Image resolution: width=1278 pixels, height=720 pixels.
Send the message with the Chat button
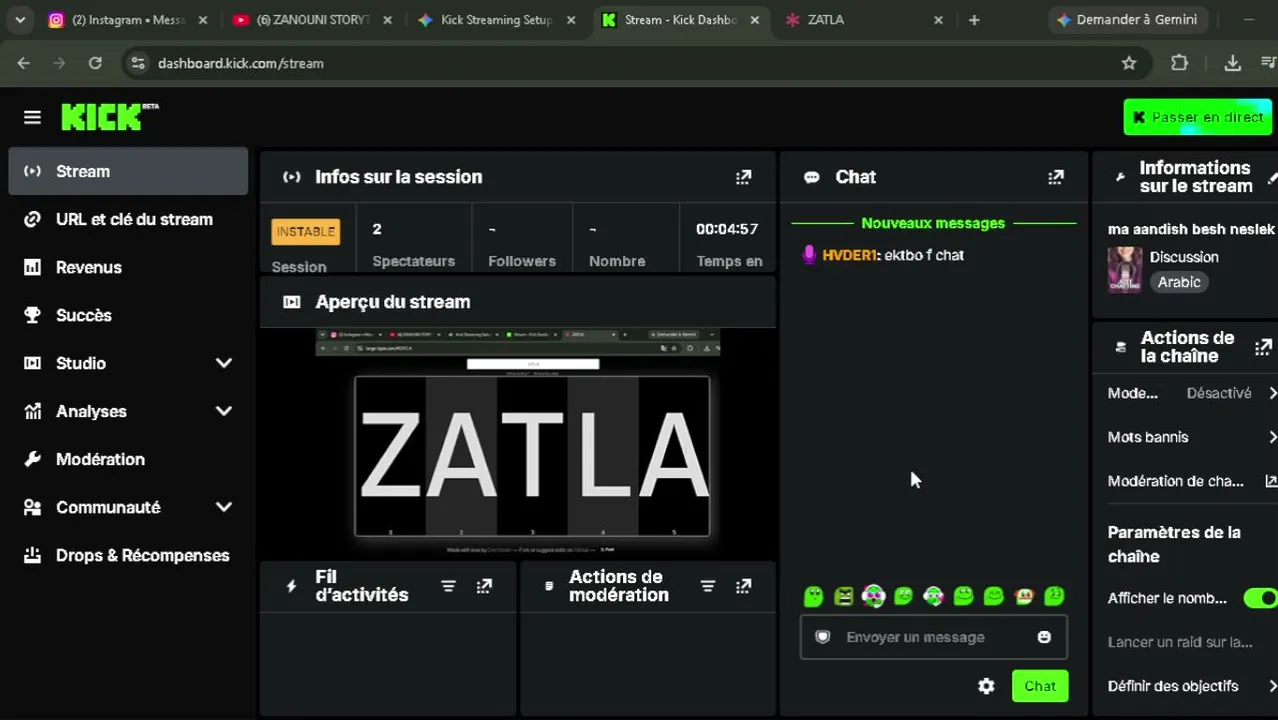coord(1040,686)
